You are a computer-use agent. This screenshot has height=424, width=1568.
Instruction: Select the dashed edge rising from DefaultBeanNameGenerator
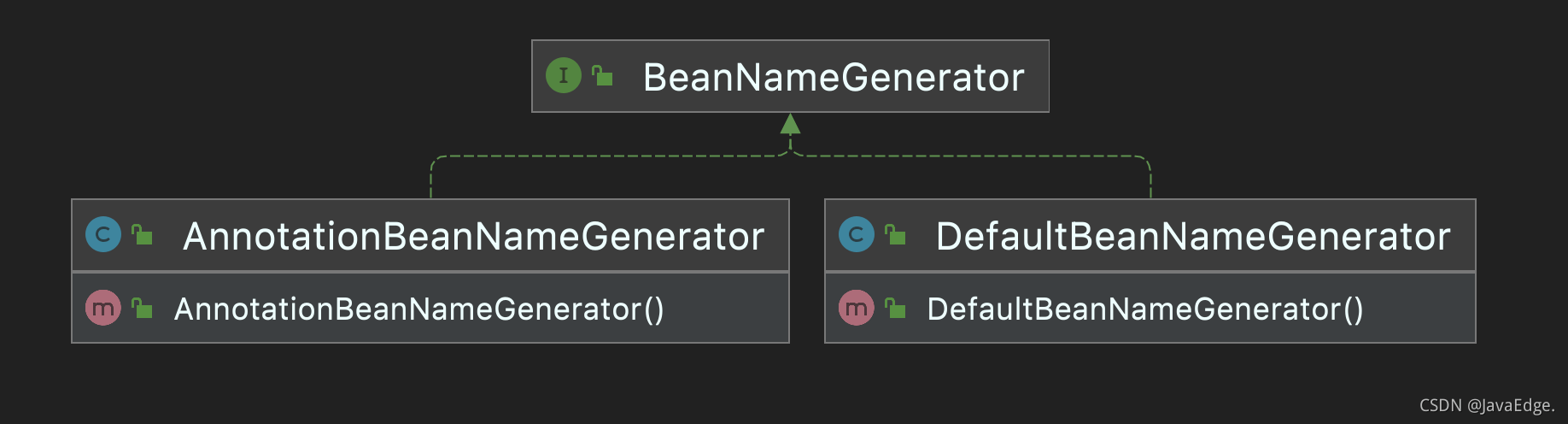982,156
